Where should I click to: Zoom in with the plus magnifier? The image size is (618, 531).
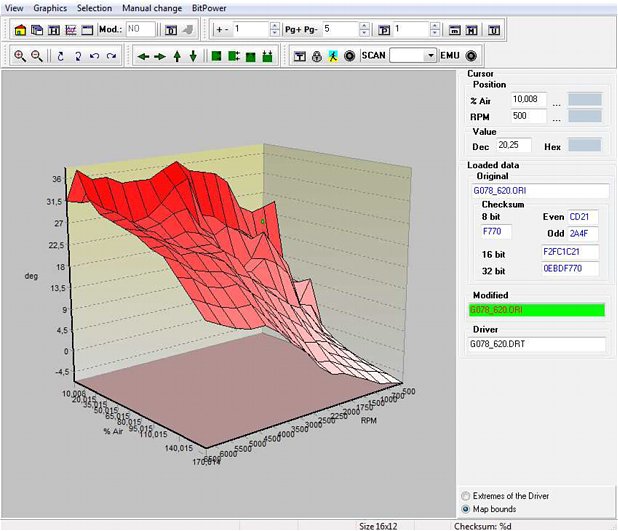point(20,56)
